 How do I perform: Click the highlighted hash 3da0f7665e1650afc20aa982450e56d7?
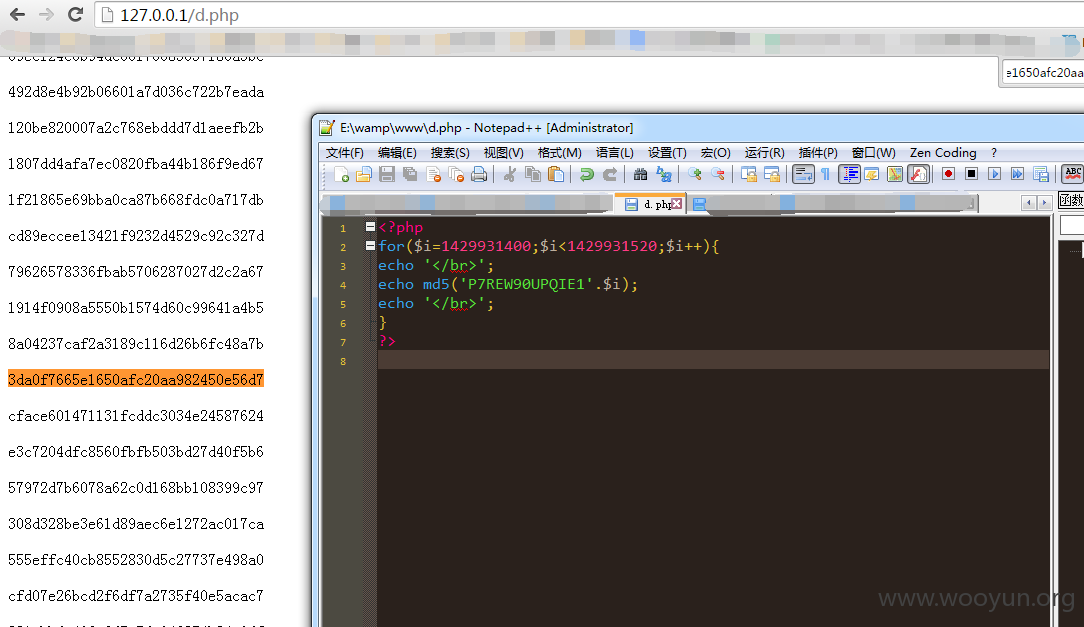136,380
